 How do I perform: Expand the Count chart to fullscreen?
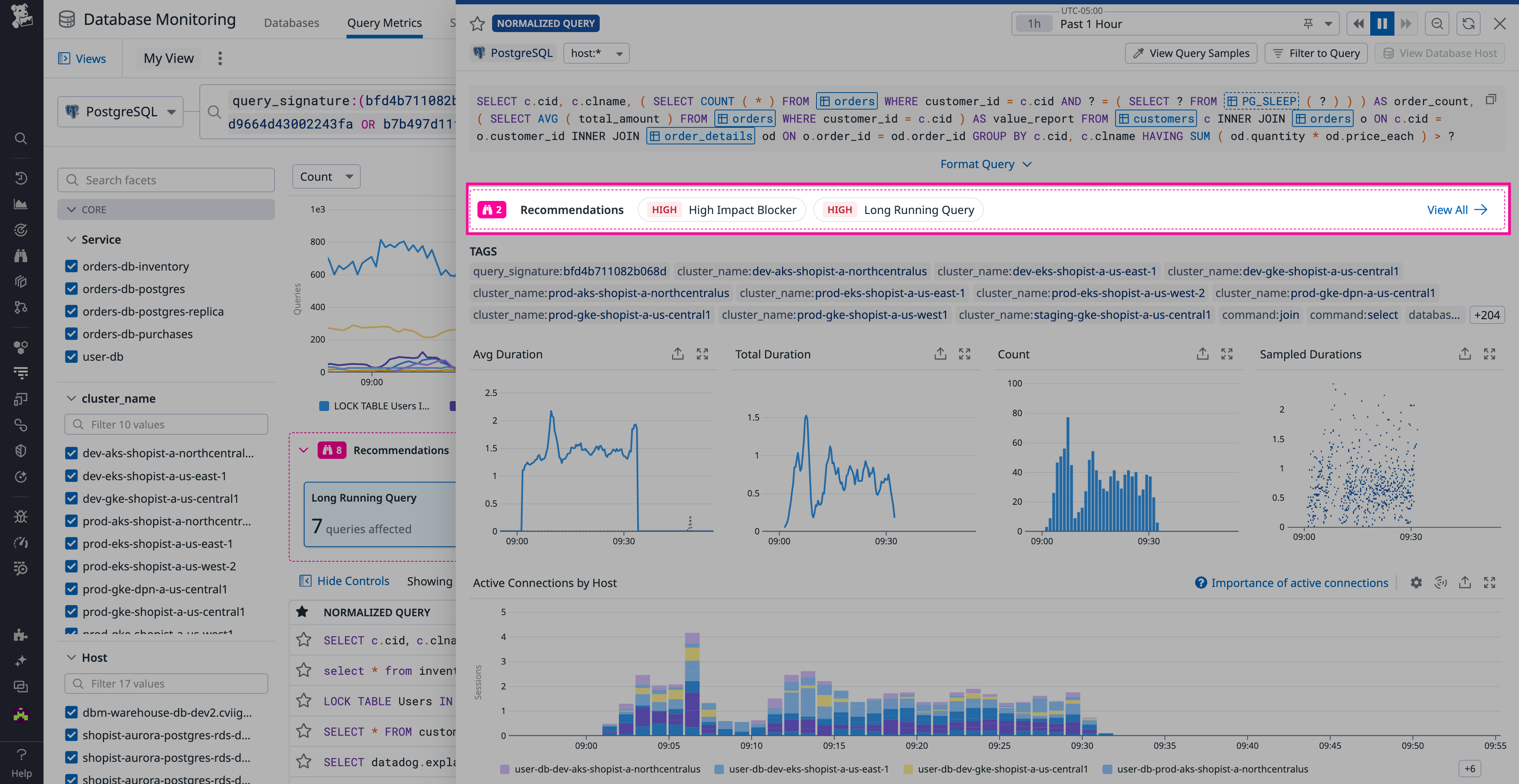pos(1227,354)
